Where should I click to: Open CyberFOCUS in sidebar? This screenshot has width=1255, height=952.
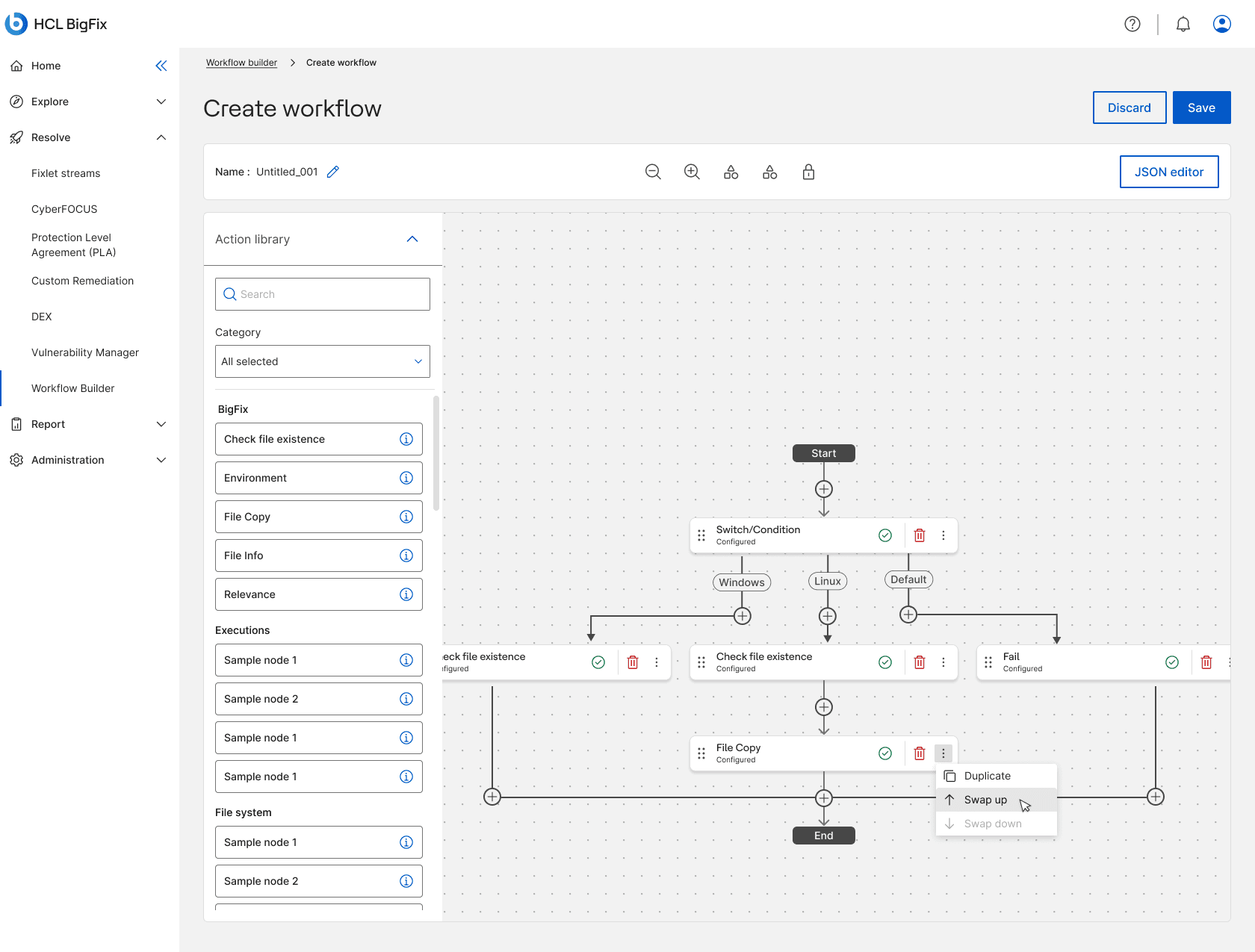pyautogui.click(x=64, y=209)
